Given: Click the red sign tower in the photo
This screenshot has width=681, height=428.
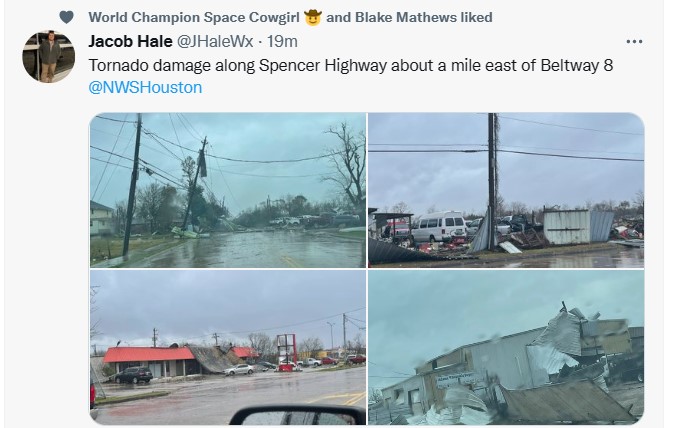Looking at the screenshot, I should (287, 350).
